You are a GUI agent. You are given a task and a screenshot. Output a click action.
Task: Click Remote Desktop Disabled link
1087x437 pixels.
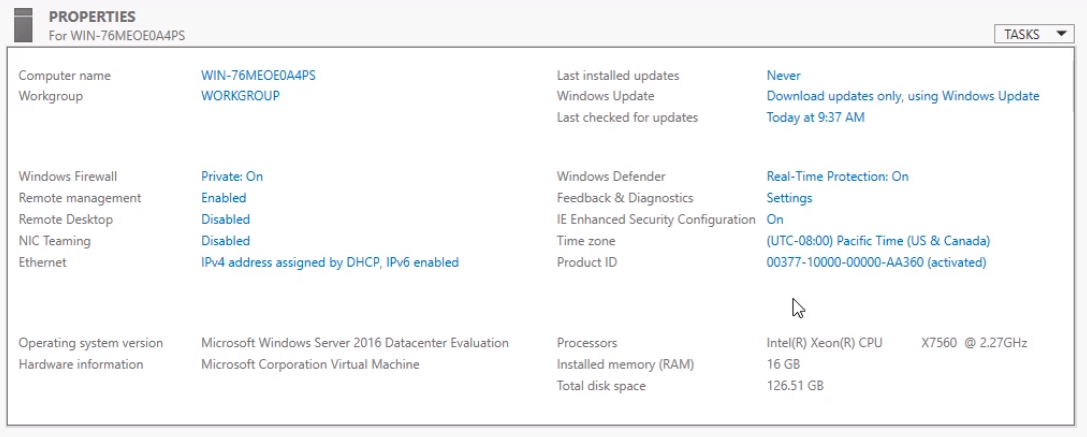[225, 219]
